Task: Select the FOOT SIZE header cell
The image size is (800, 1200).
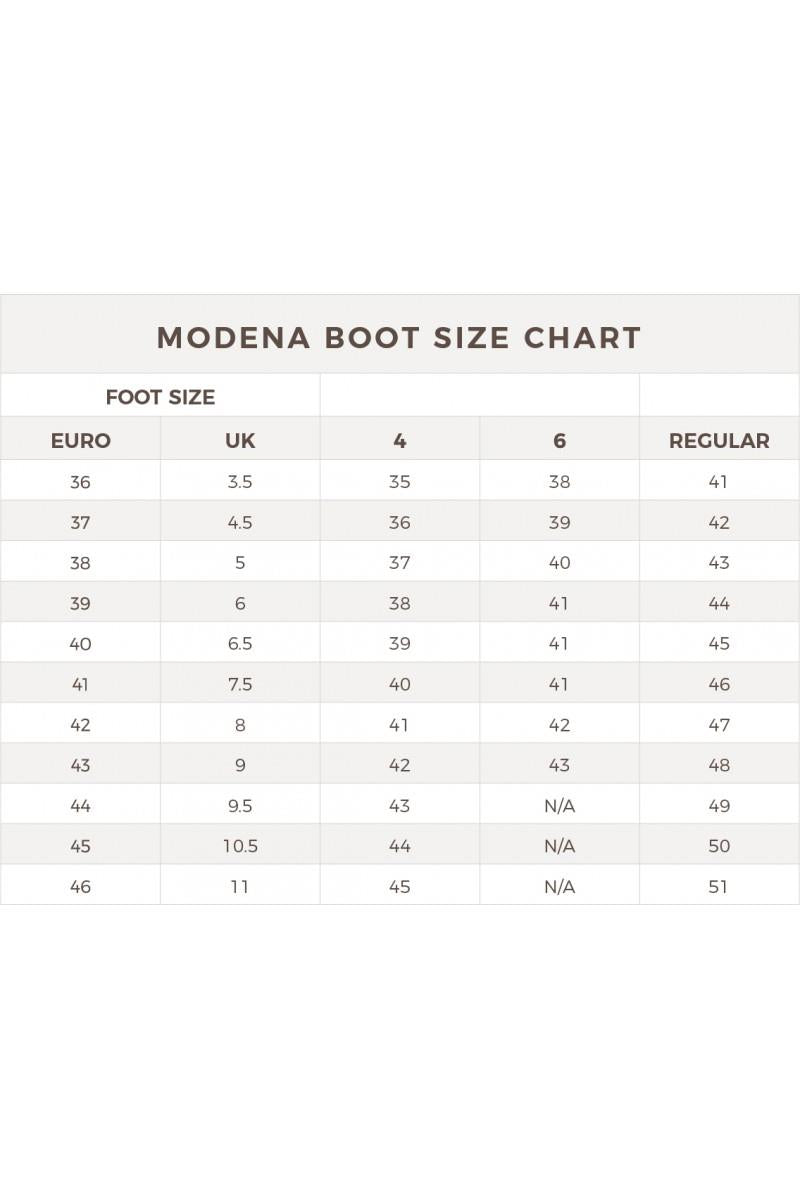Action: click(x=160, y=397)
